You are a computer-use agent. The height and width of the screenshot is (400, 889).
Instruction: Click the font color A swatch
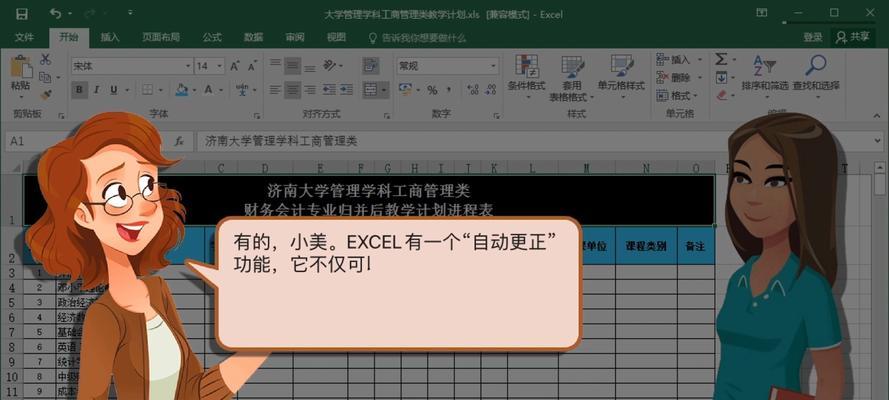(x=209, y=90)
